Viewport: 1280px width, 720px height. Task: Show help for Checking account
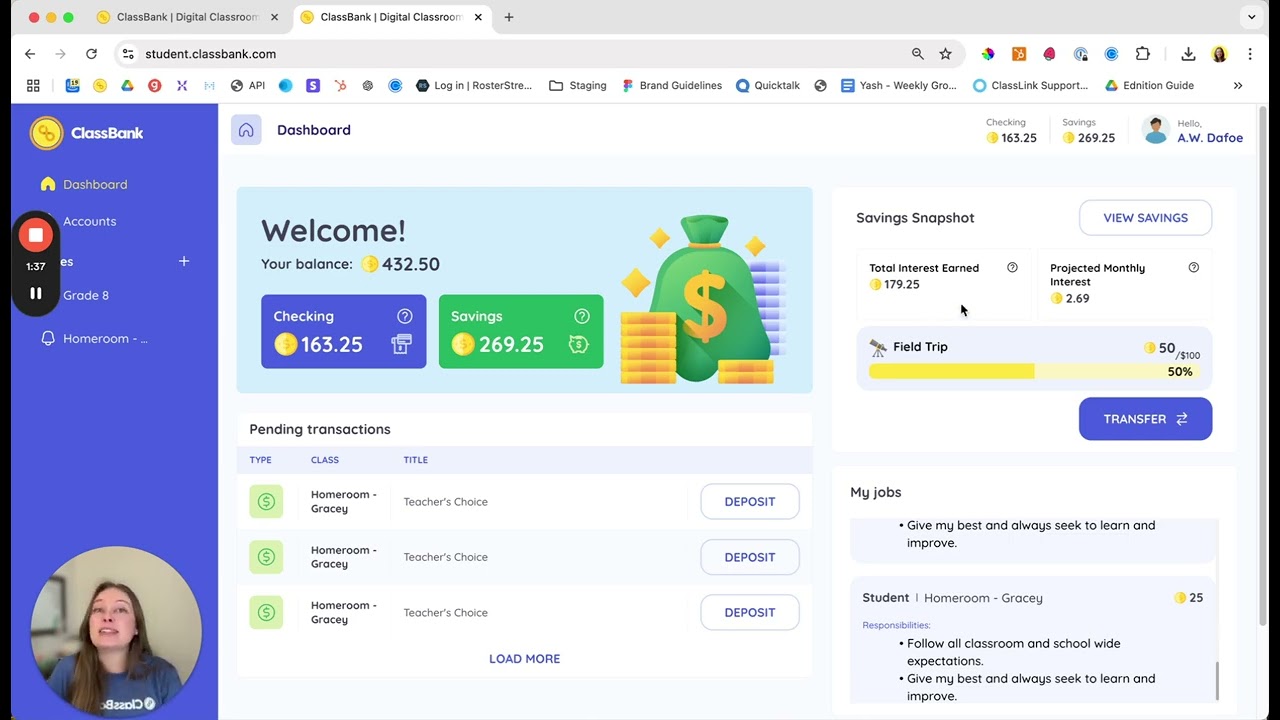[404, 316]
